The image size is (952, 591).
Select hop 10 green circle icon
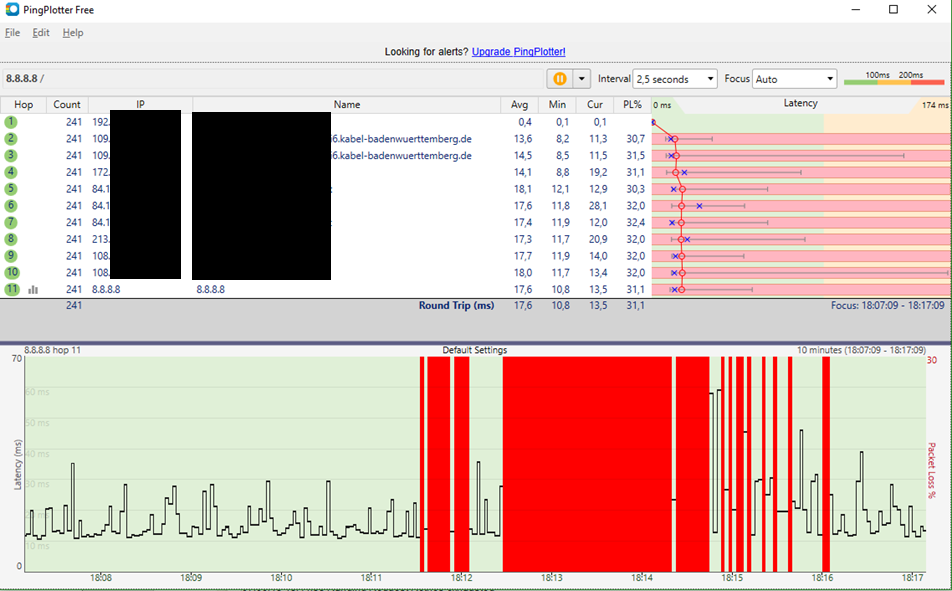tap(12, 272)
